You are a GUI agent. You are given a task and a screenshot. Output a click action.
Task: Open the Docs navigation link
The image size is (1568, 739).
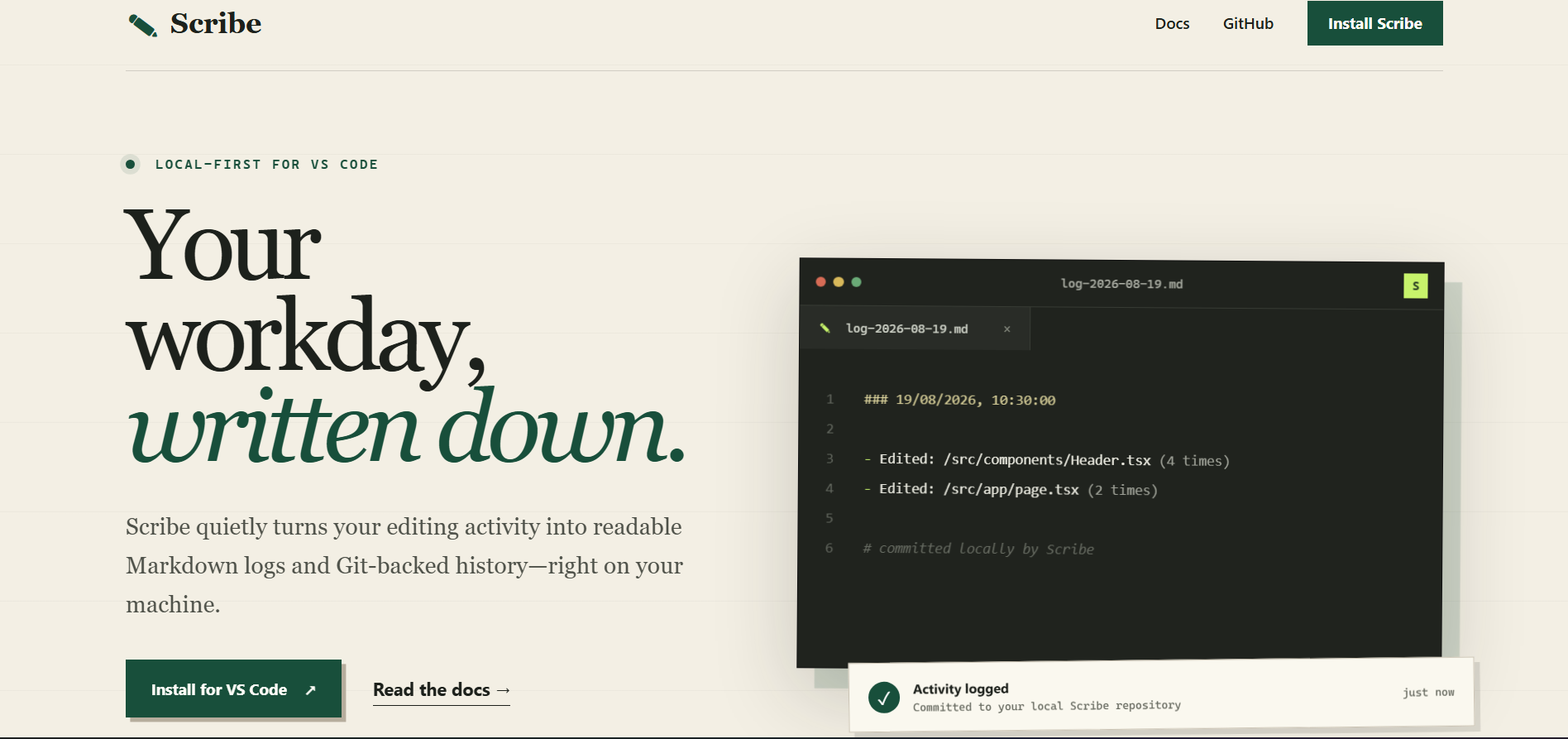[x=1172, y=24]
